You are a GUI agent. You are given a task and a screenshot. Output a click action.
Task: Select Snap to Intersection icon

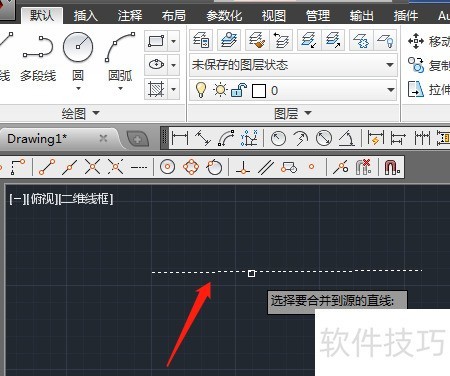(x=92, y=167)
